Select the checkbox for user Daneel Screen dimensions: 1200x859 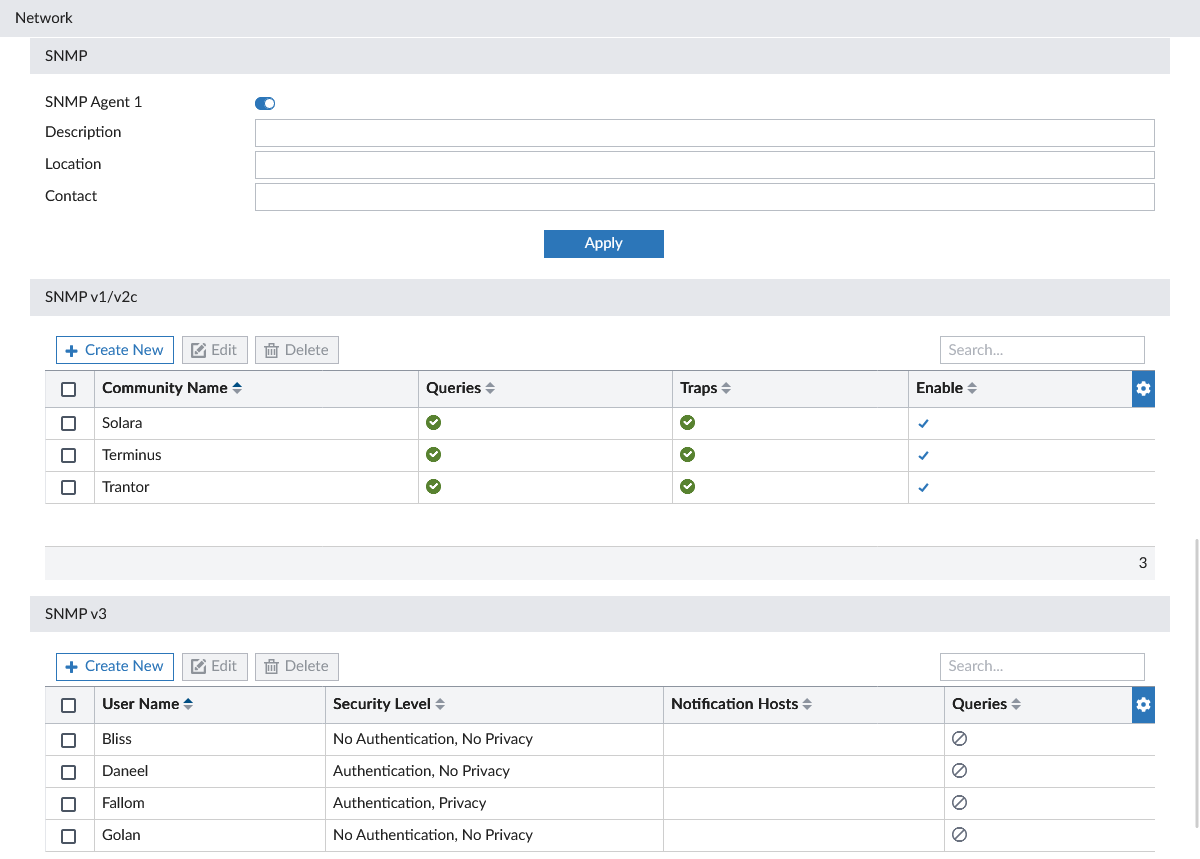coord(68,772)
